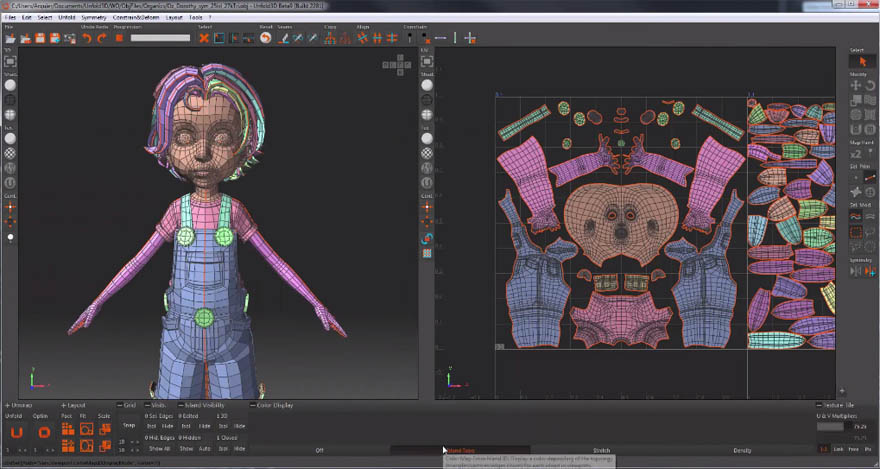Click Auto under Hidden islands
Viewport: 880px width, 469px height.
click(x=204, y=449)
